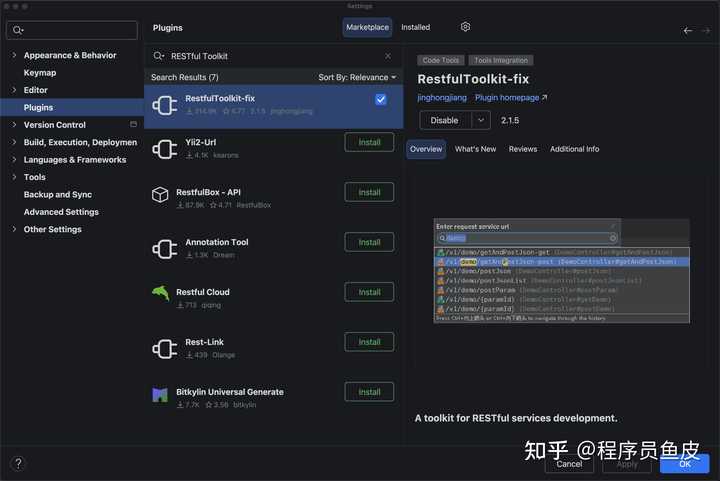This screenshot has height=481, width=720.
Task: Expand the Other Settings node
Action: point(14,229)
